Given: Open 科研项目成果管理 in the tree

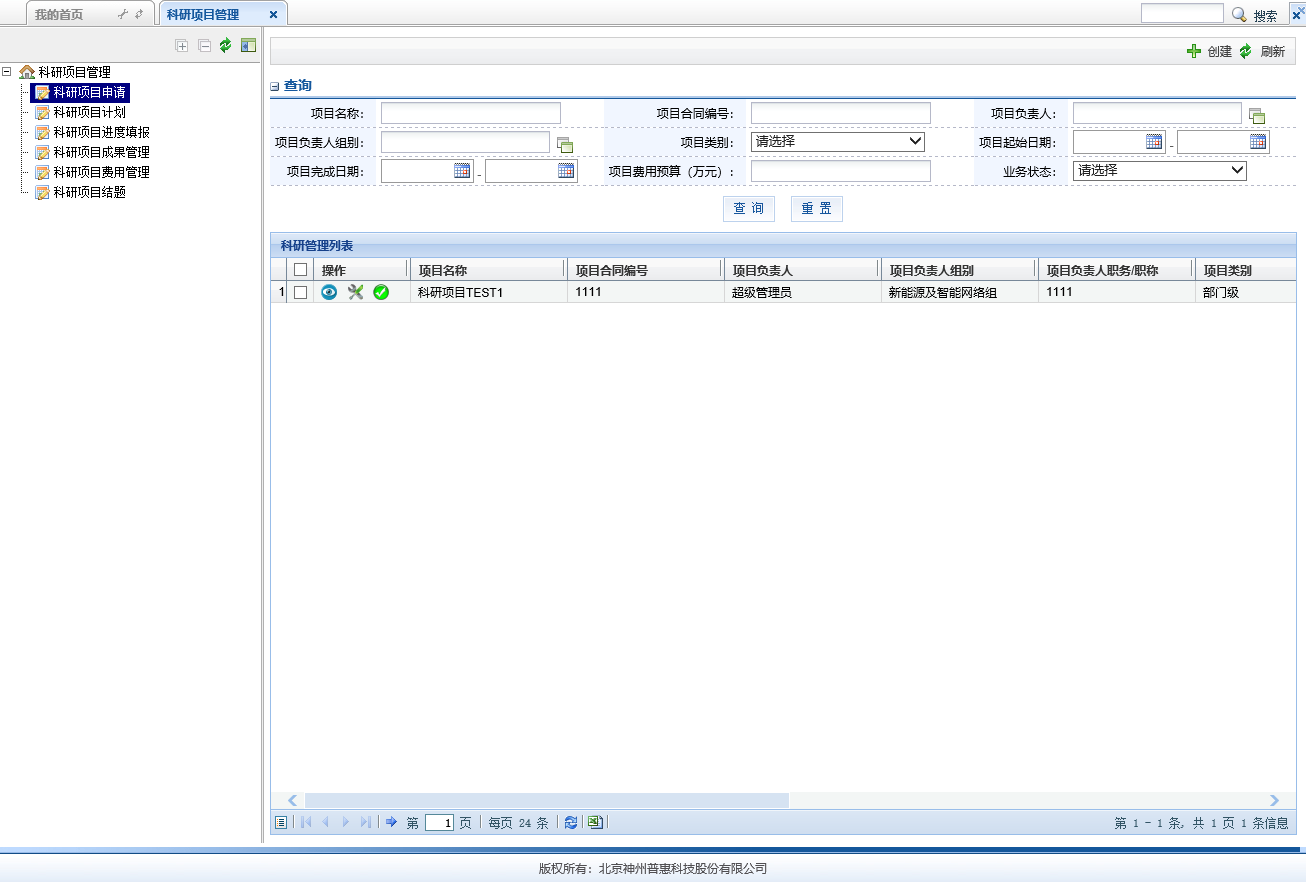Looking at the screenshot, I should pyautogui.click(x=101, y=152).
